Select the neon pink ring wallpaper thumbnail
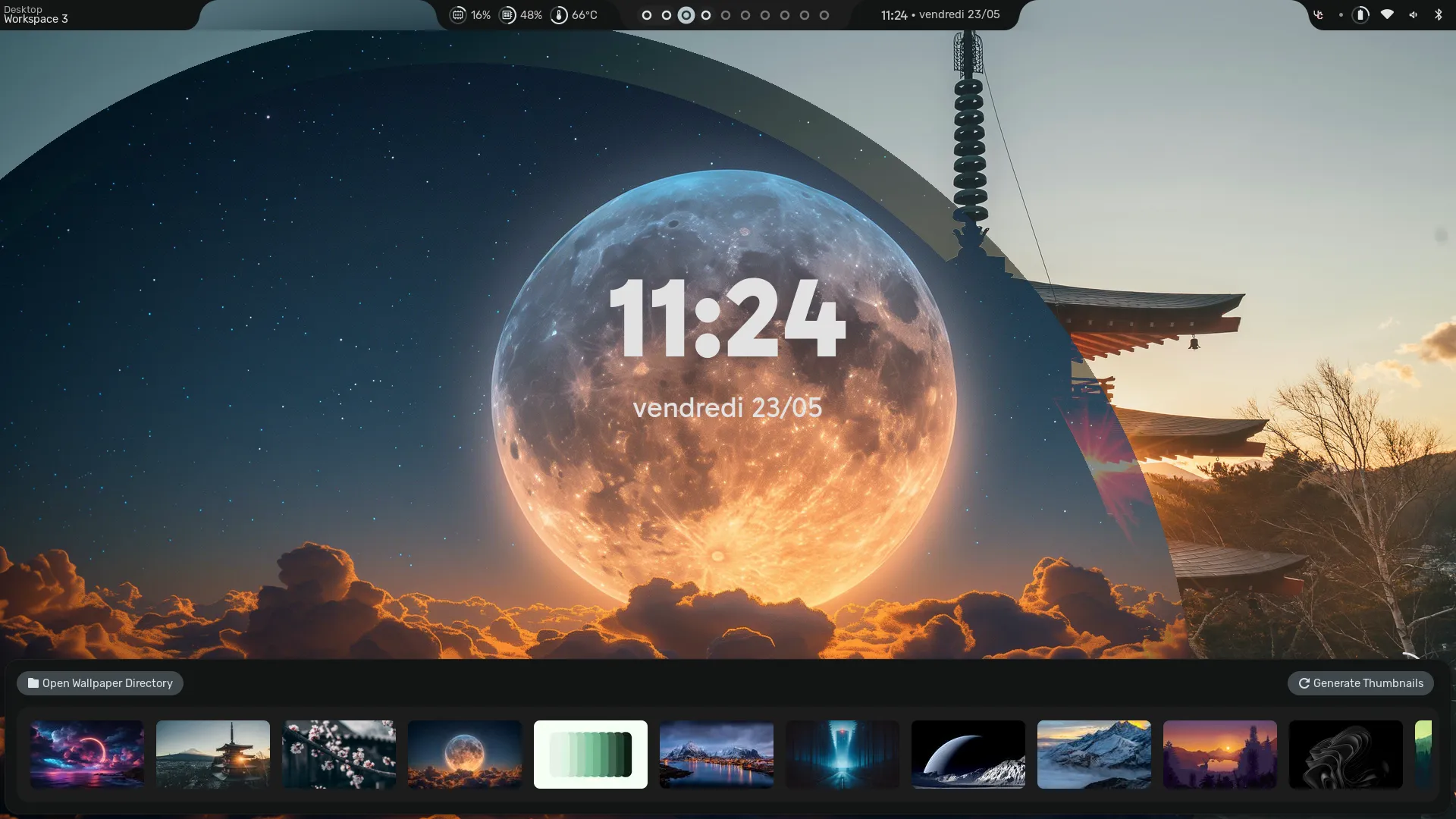This screenshot has height=819, width=1456. [87, 755]
